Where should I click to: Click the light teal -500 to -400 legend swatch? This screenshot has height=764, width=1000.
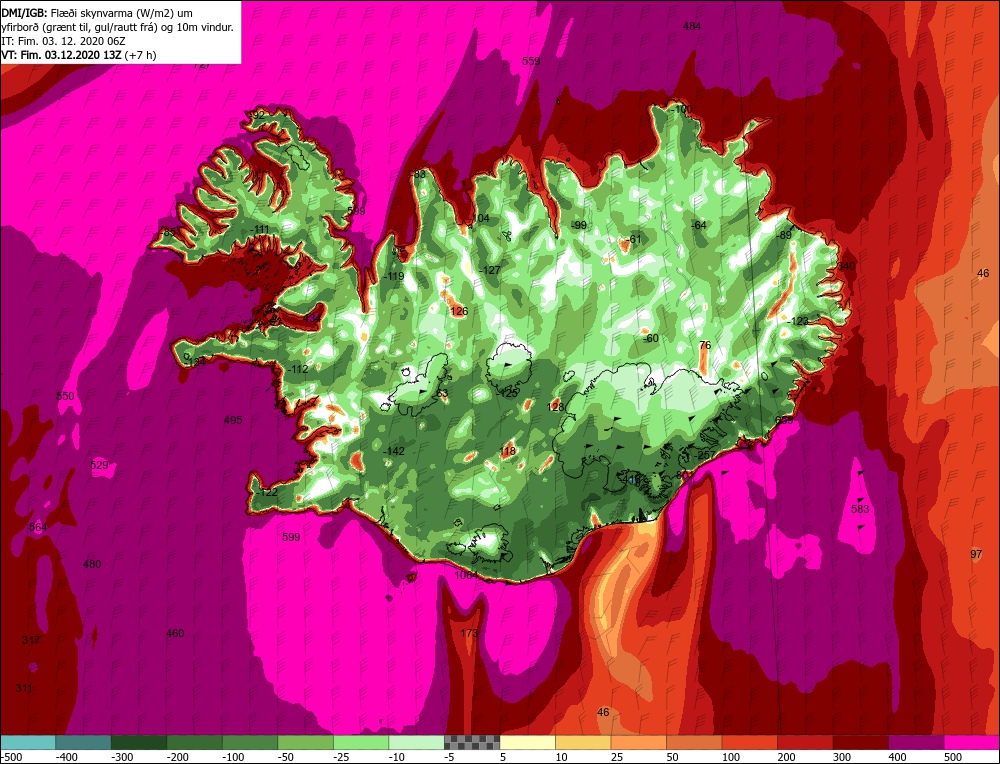pyautogui.click(x=27, y=742)
